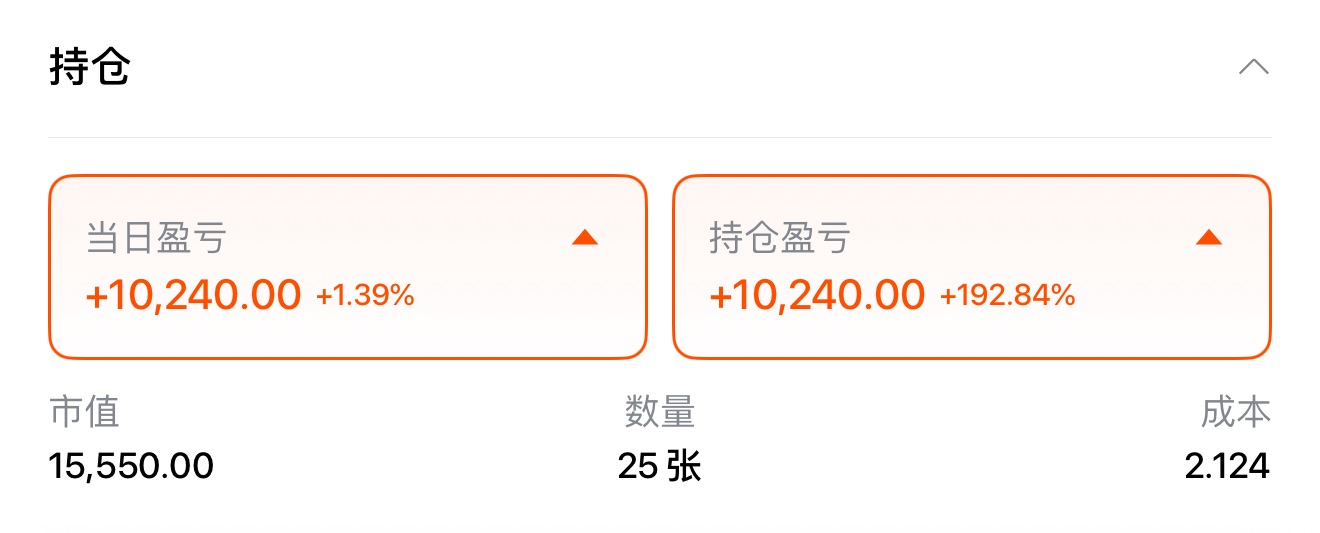Click the 成本 label

(x=1236, y=412)
